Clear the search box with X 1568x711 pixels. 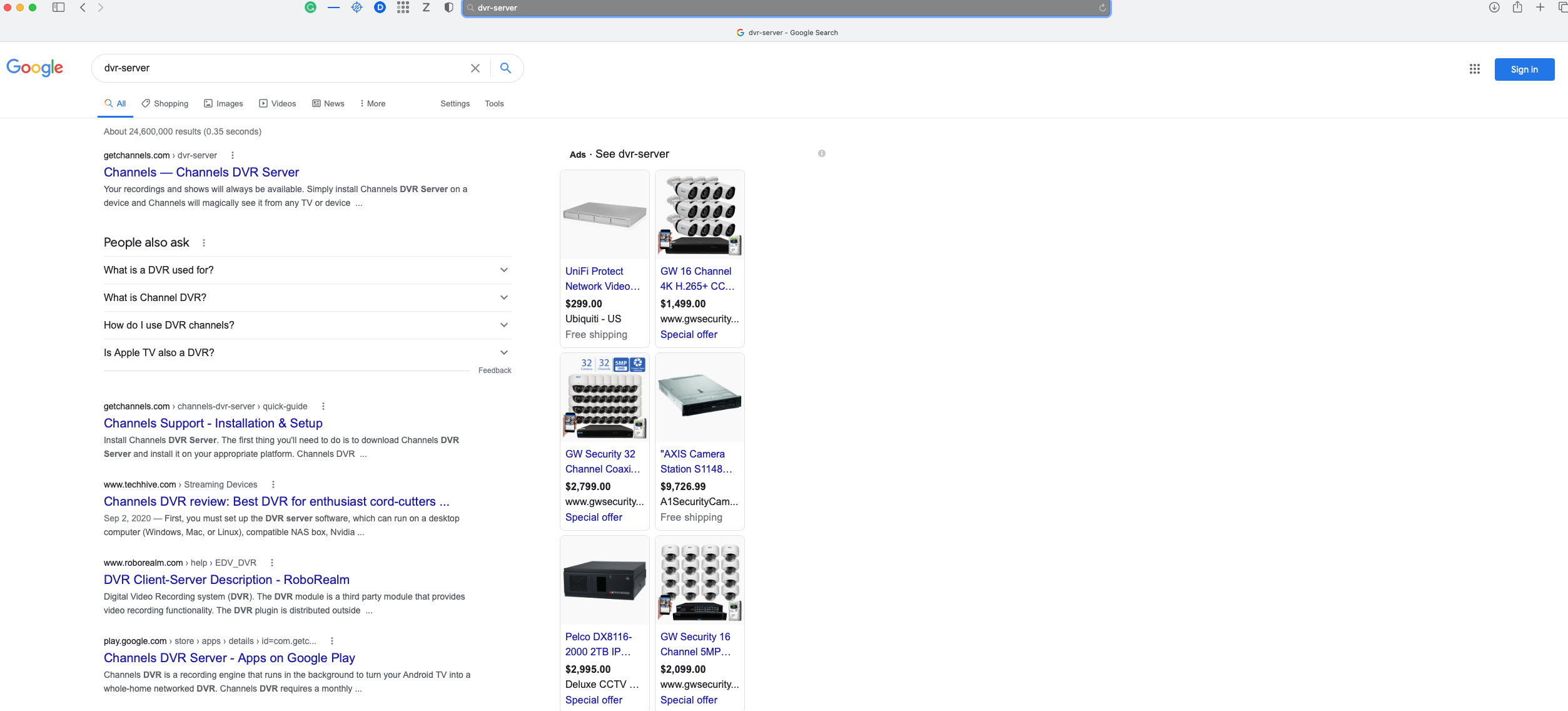[x=475, y=68]
